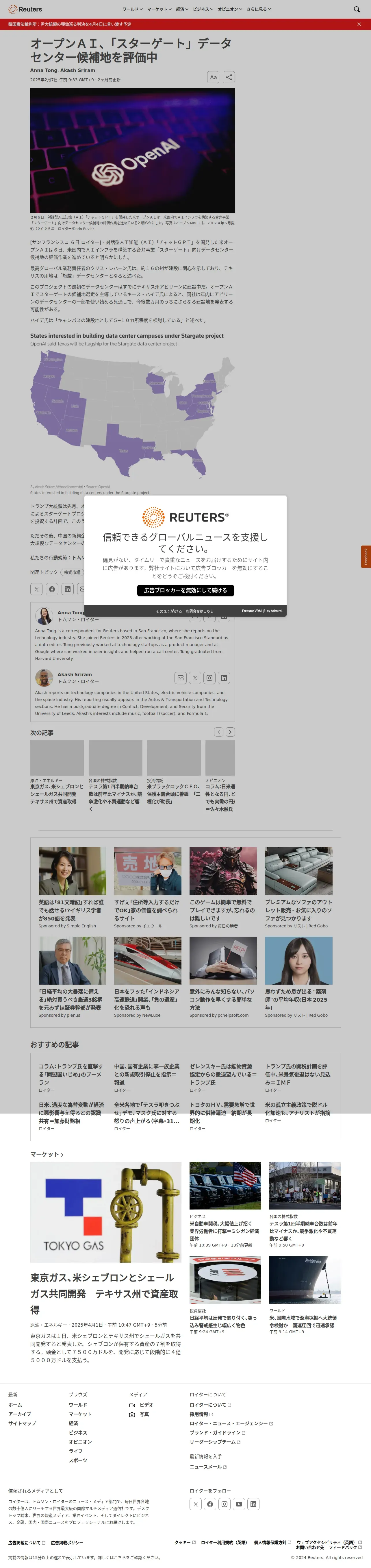
Task: Open Akash Sriram's LinkedIn icon
Action: point(224,678)
